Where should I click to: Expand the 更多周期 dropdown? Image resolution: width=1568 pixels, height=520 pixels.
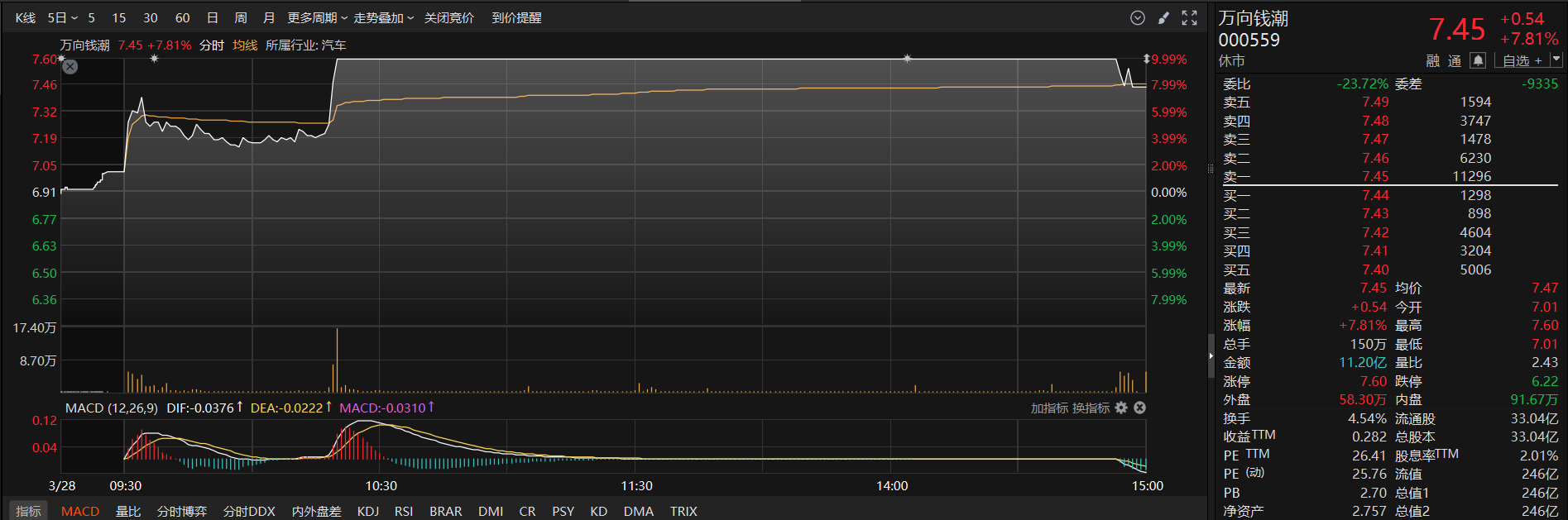click(x=318, y=17)
